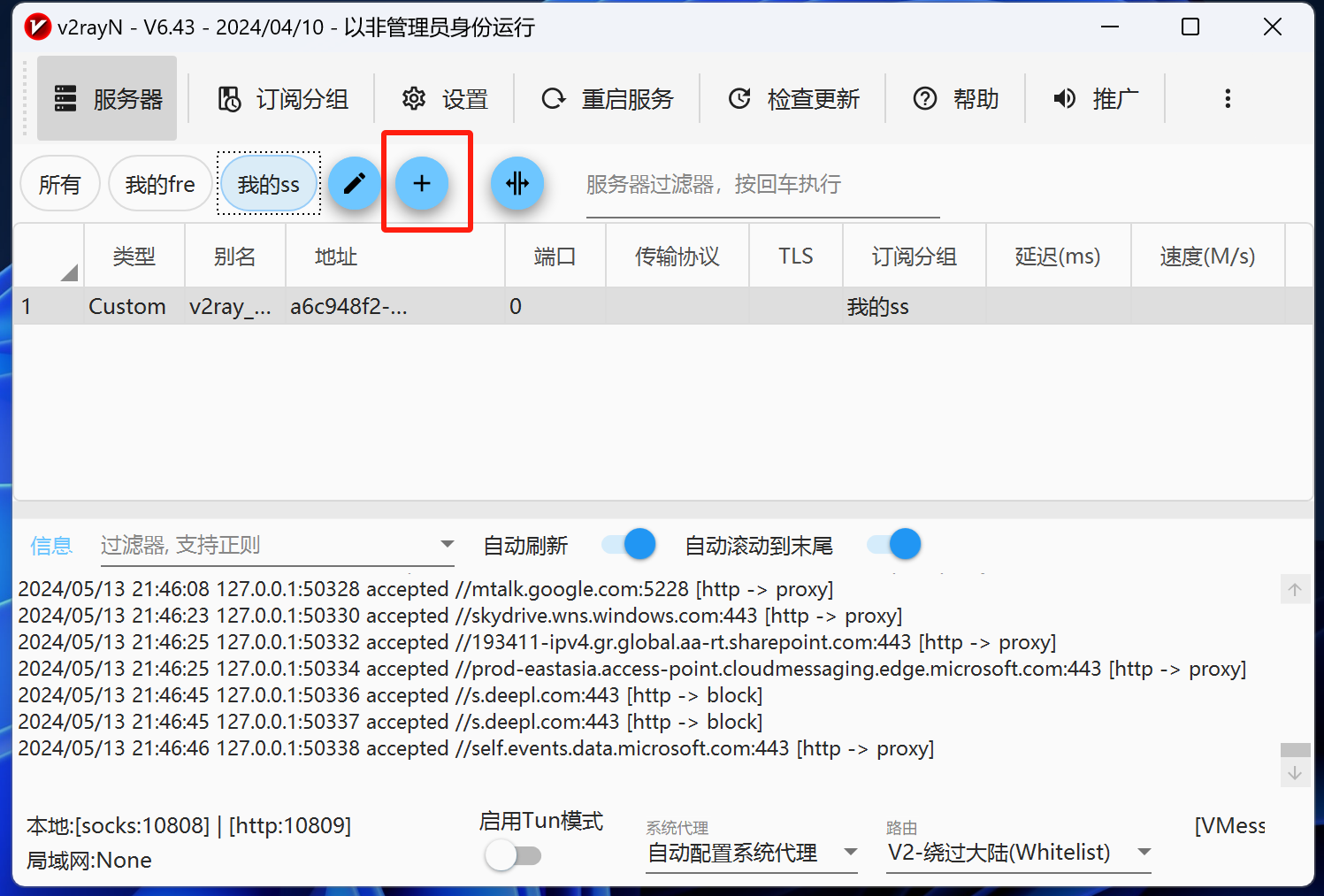Open the 服务器 (Servers) menu

(107, 98)
